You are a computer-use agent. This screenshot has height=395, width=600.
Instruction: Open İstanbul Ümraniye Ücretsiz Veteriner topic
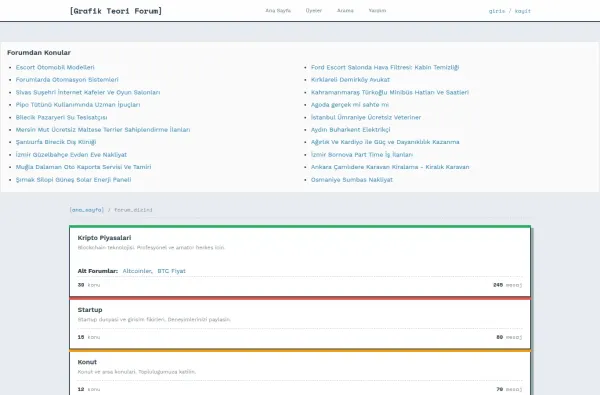pos(366,117)
